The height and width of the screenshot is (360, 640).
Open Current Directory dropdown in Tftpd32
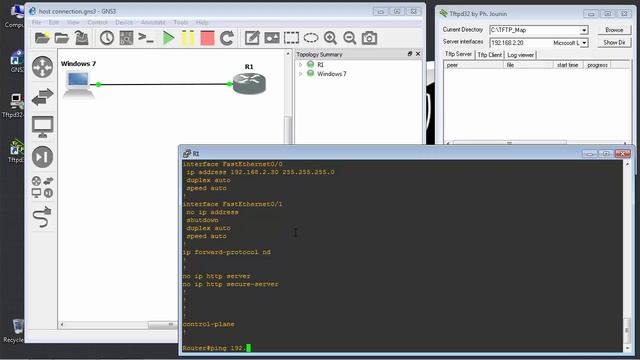[584, 30]
